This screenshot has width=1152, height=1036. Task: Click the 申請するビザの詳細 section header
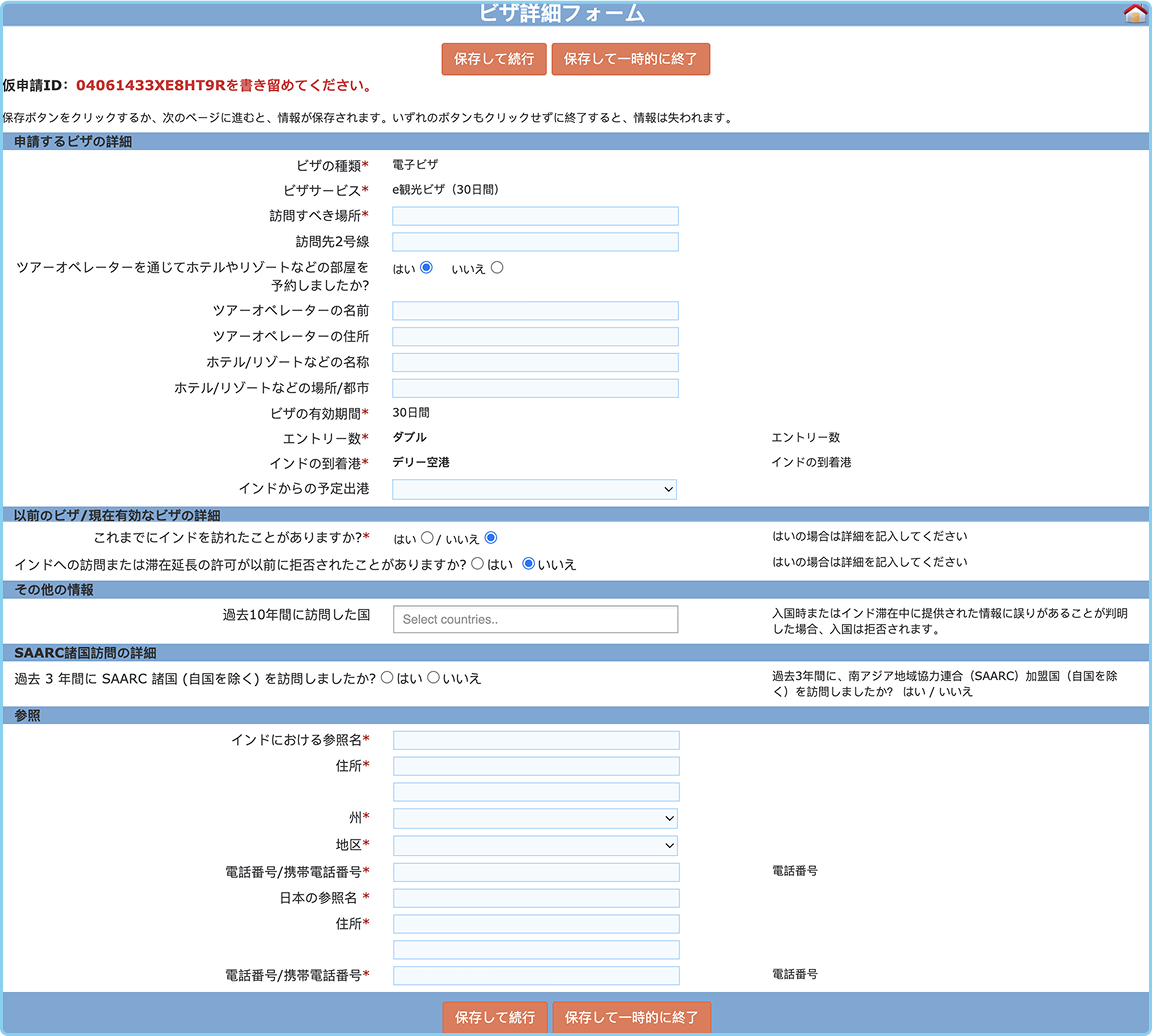[x=576, y=141]
